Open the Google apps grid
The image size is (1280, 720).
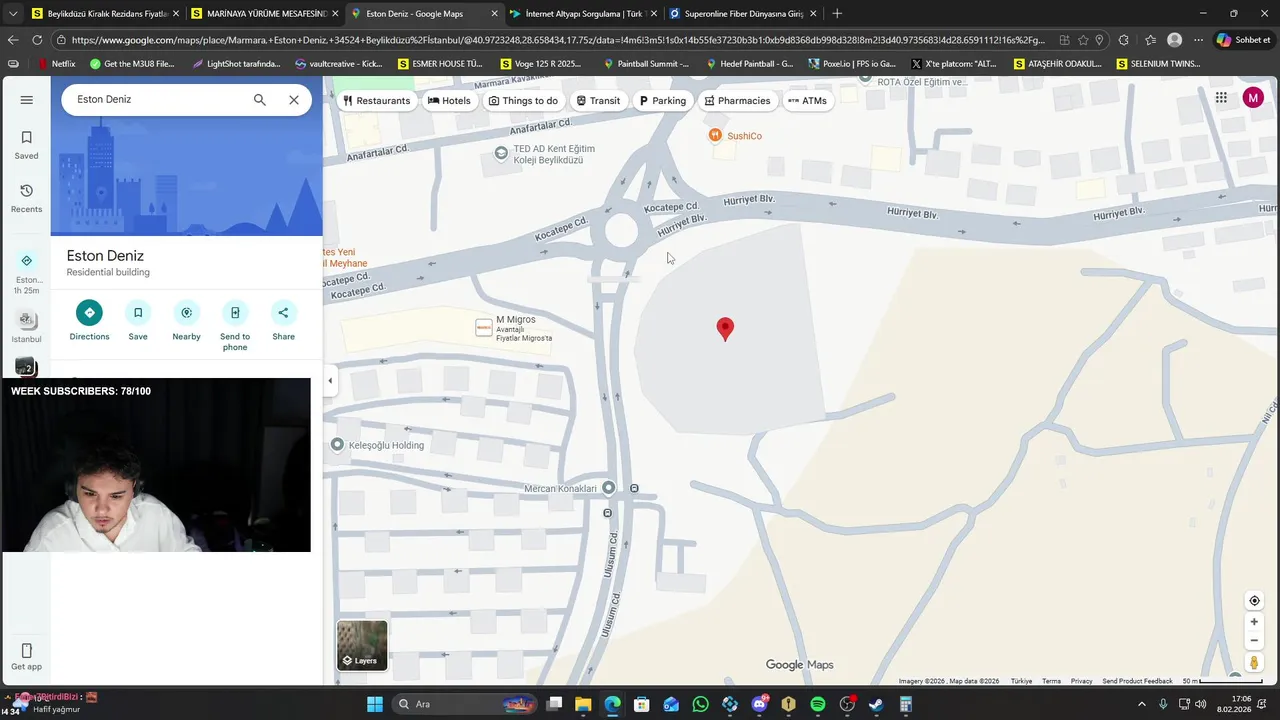click(x=1221, y=97)
